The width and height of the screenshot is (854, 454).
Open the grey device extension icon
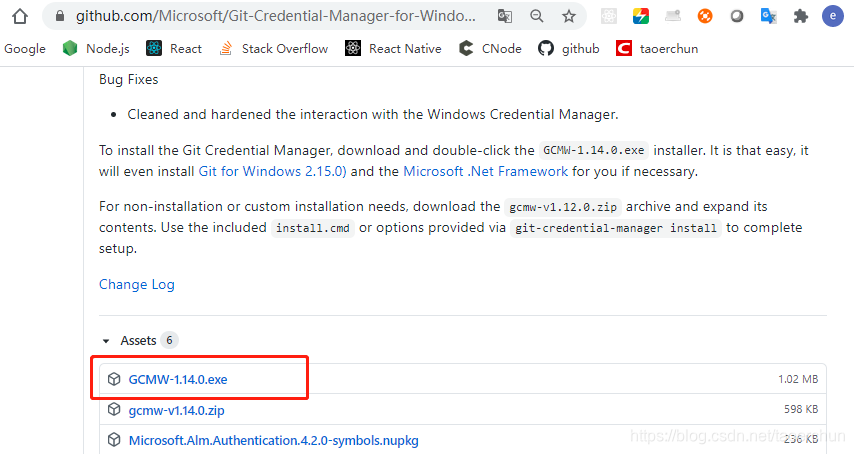[x=673, y=16]
